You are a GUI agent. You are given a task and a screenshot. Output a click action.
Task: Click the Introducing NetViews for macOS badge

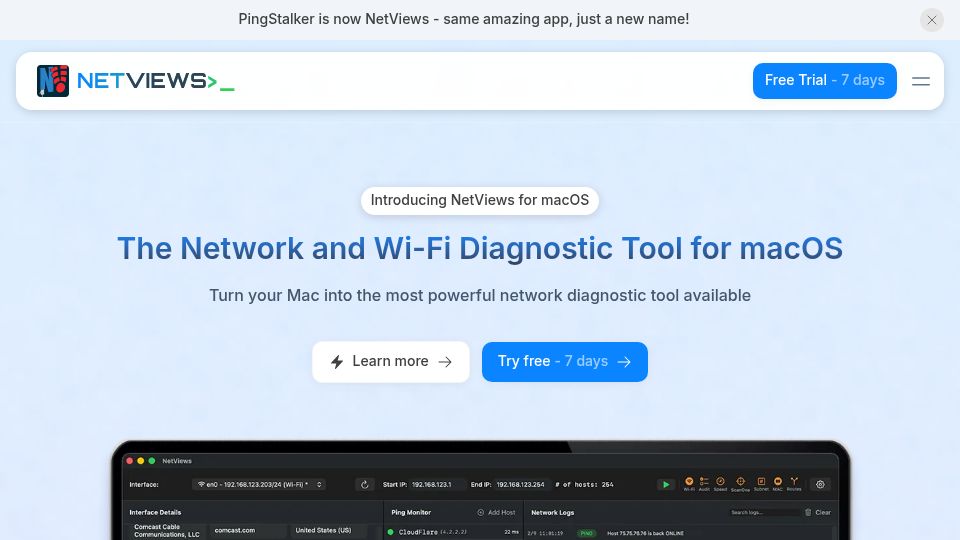click(x=479, y=200)
